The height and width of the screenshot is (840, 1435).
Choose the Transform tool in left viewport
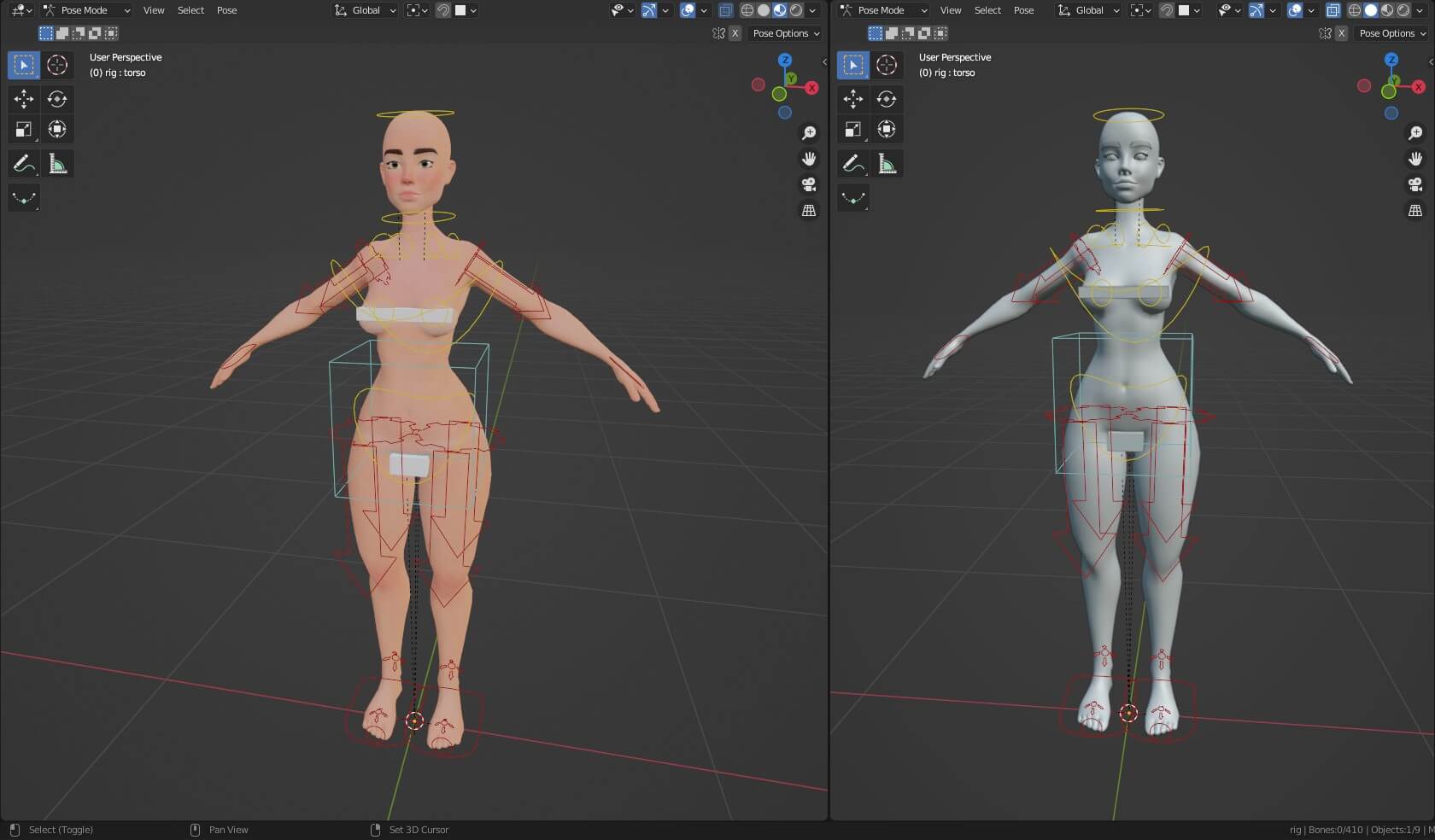pos(57,130)
